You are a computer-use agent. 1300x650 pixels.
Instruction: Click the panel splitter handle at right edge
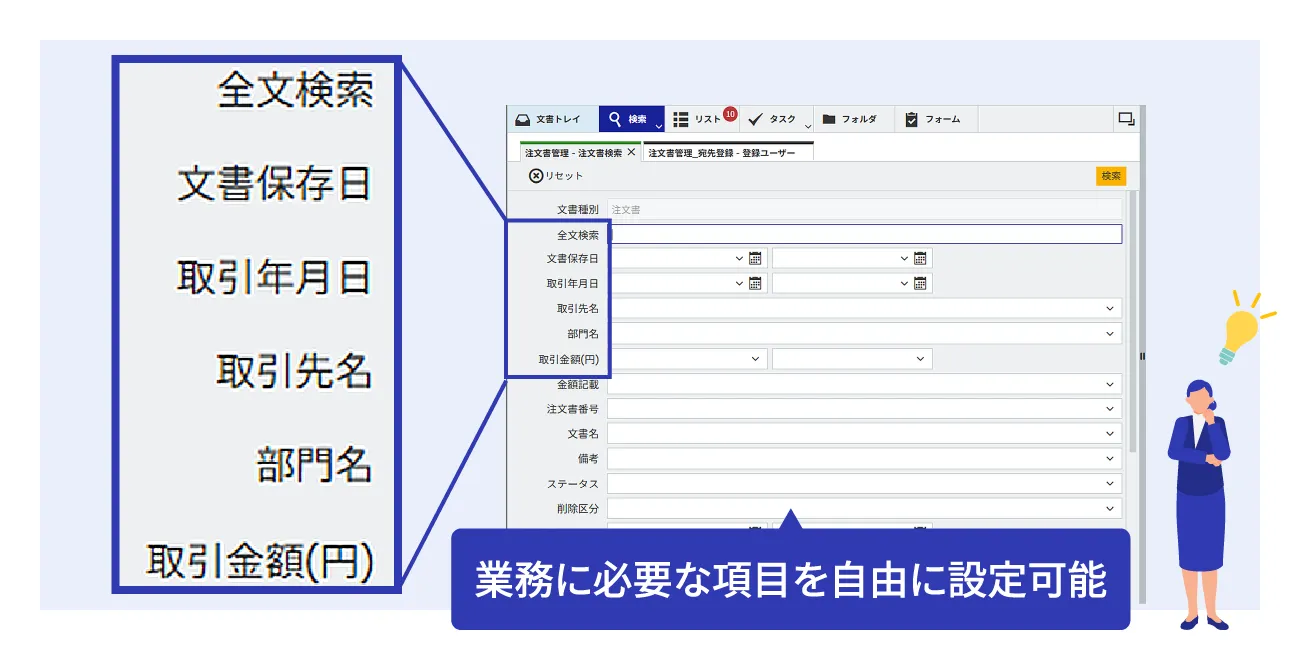1142,356
